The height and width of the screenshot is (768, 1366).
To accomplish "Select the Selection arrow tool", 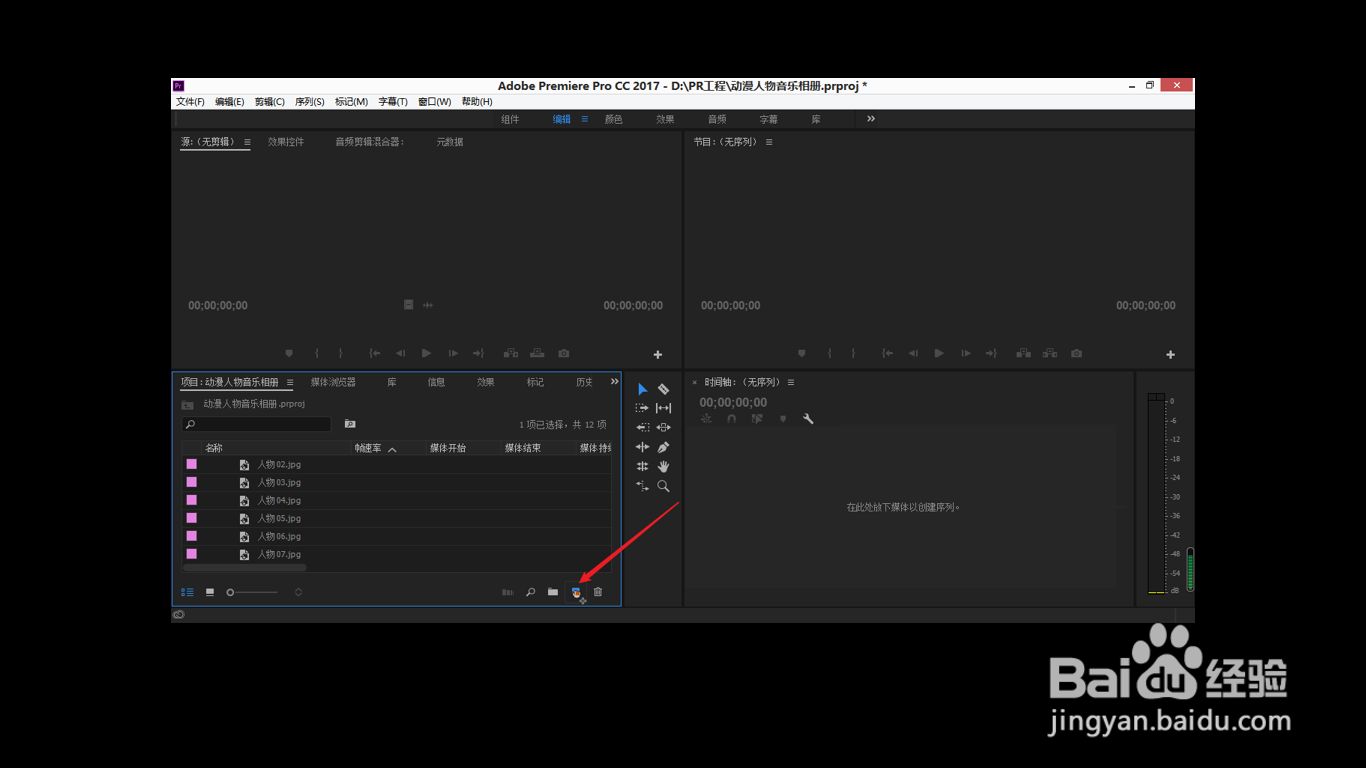I will coord(642,389).
